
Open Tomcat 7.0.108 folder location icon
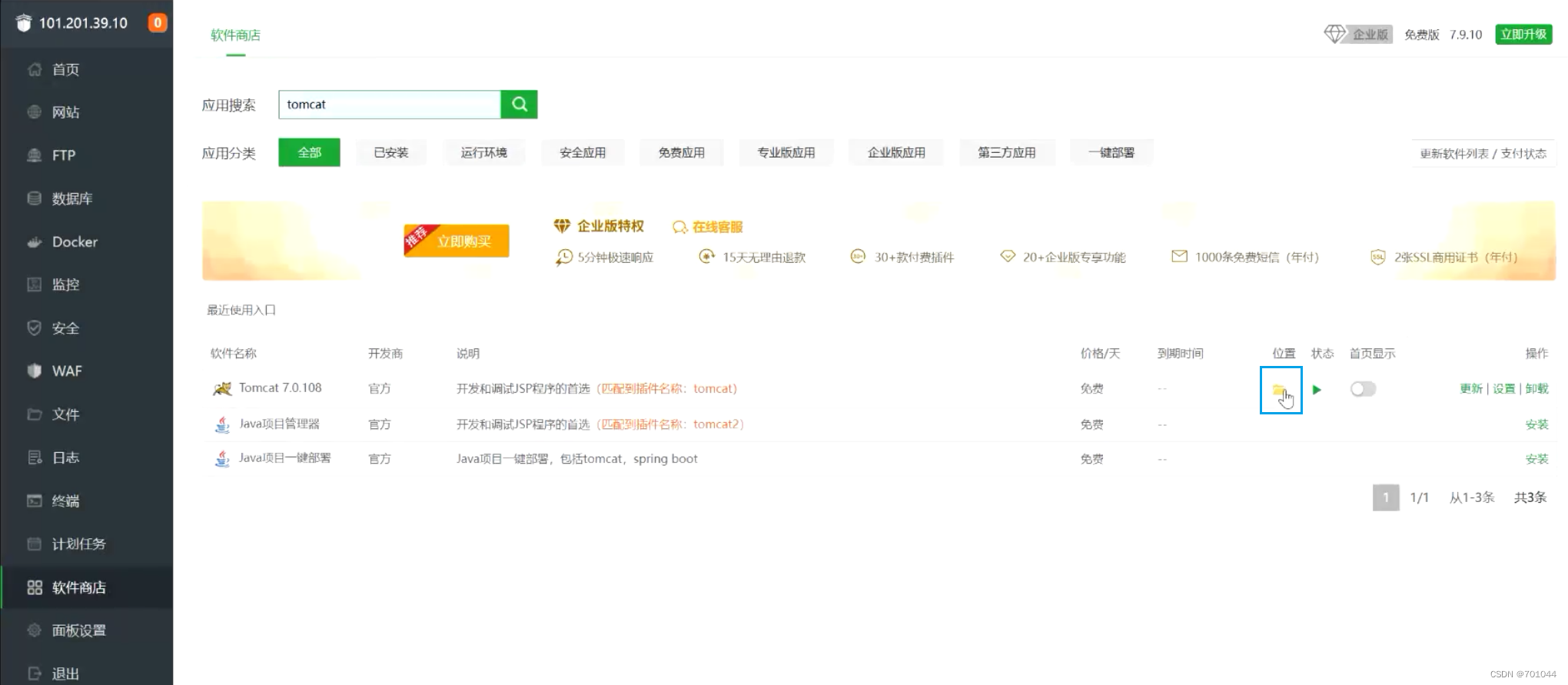(x=1280, y=390)
